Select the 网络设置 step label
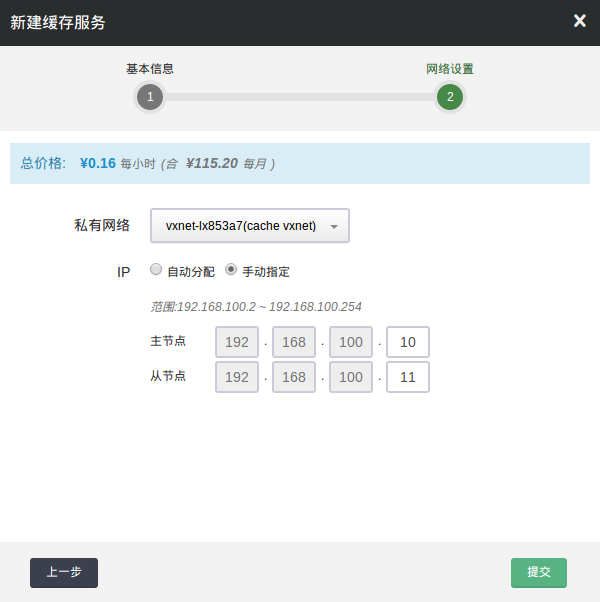The image size is (600, 602). 450,69
